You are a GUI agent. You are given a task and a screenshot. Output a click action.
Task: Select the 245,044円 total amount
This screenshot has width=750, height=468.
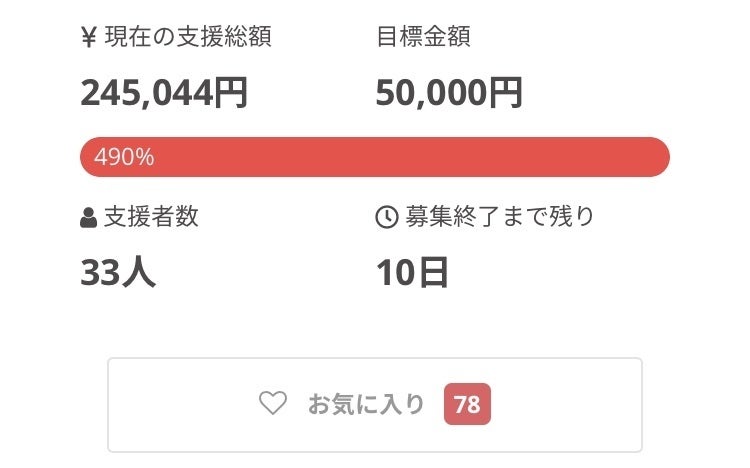164,93
